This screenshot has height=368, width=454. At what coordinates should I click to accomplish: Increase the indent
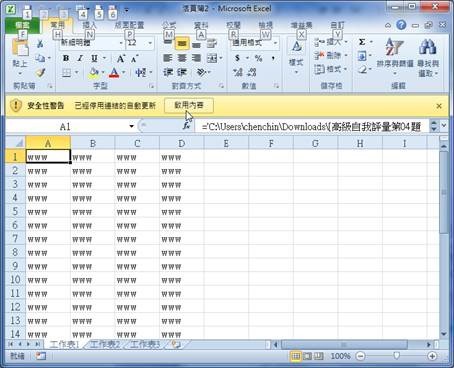pos(182,72)
